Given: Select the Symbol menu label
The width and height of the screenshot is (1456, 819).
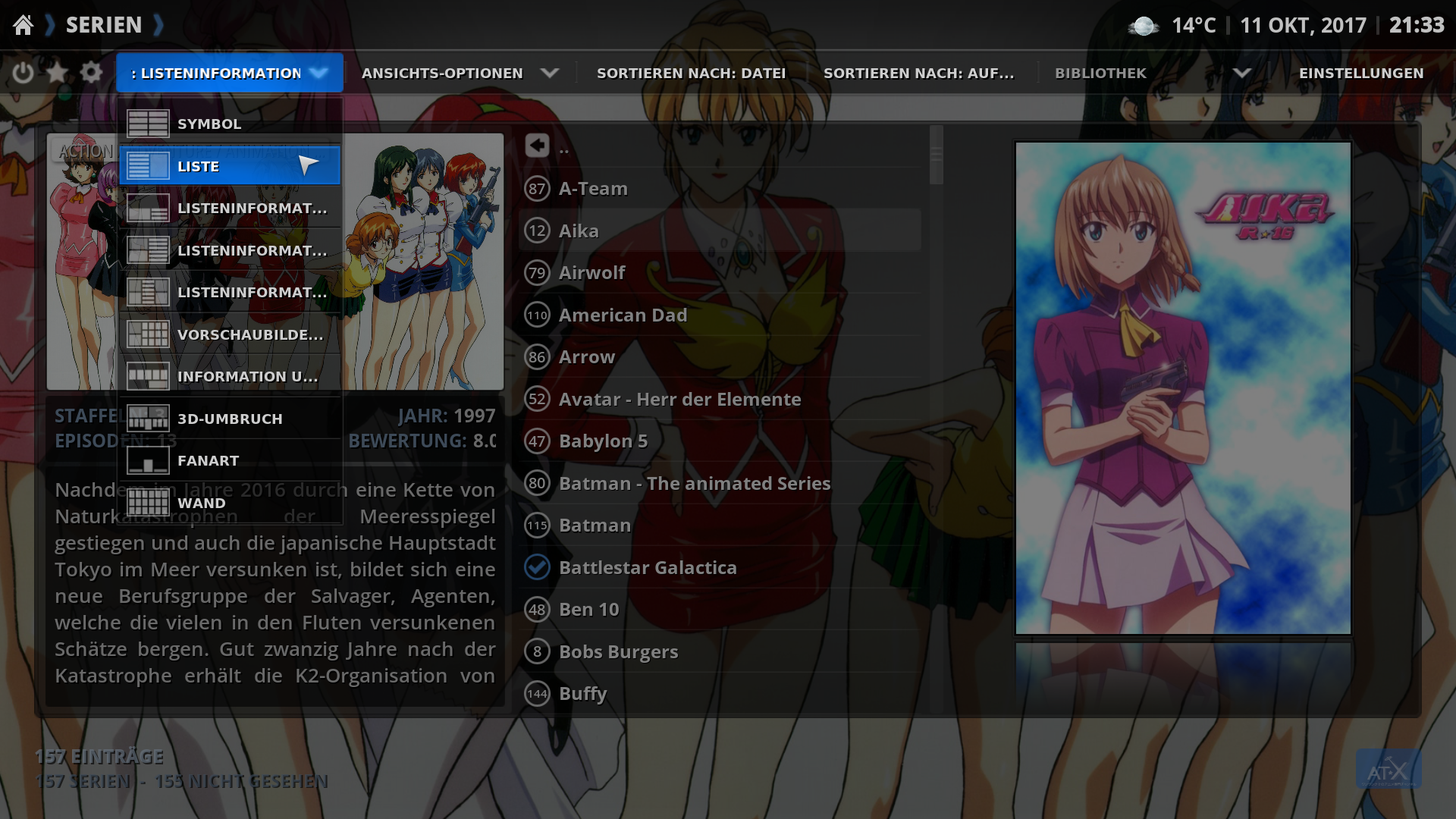Looking at the screenshot, I should pos(209,124).
